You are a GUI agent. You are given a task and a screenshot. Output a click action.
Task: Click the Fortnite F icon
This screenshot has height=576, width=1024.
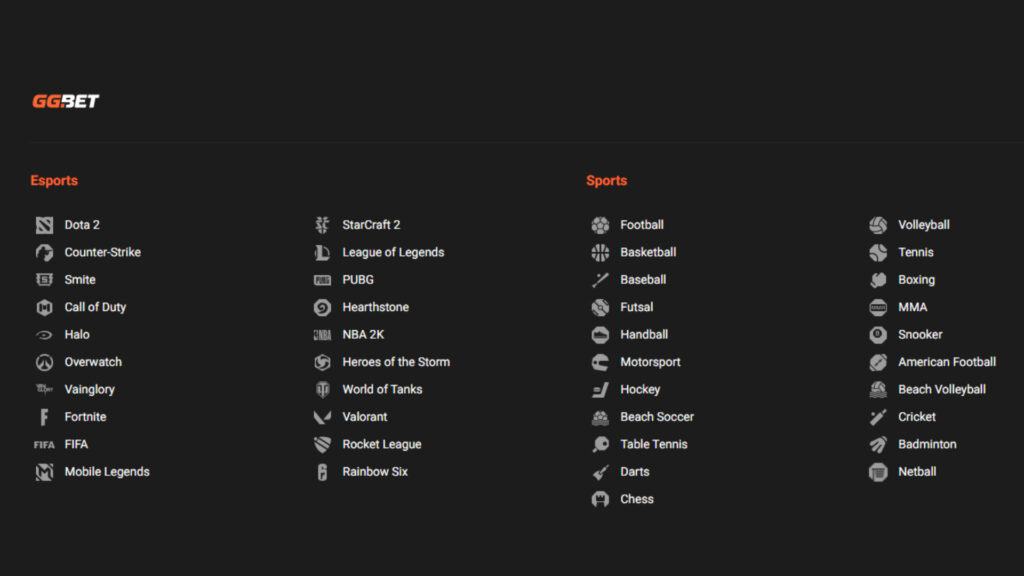44,417
